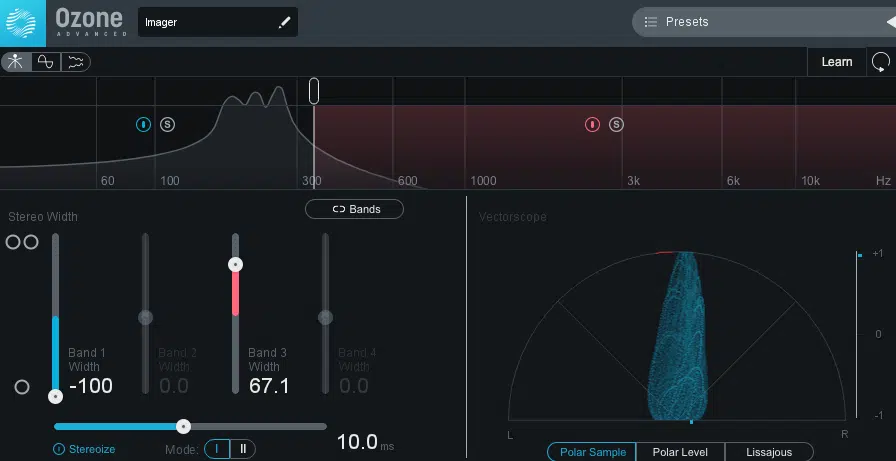Toggle the red band 3 bypass icon
The width and height of the screenshot is (896, 461).
point(593,124)
